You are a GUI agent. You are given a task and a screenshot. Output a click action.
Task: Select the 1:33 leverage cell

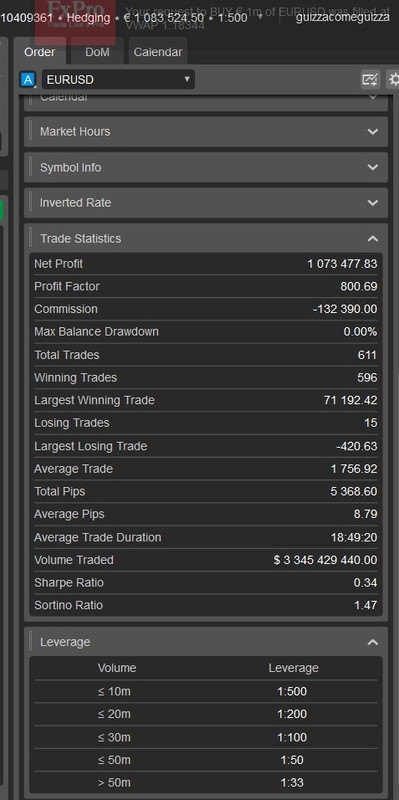pyautogui.click(x=292, y=782)
